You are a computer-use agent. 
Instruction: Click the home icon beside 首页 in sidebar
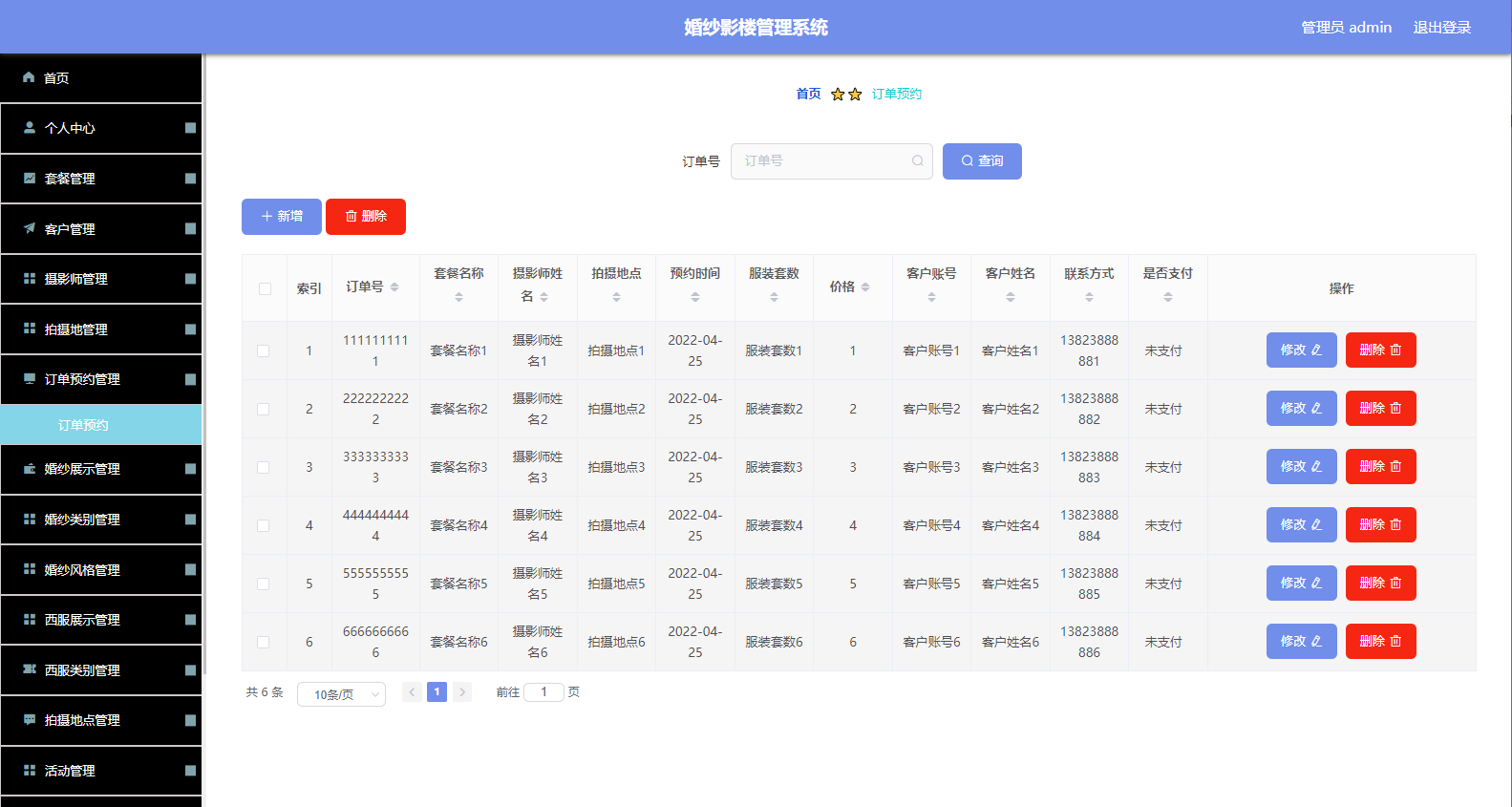click(29, 77)
